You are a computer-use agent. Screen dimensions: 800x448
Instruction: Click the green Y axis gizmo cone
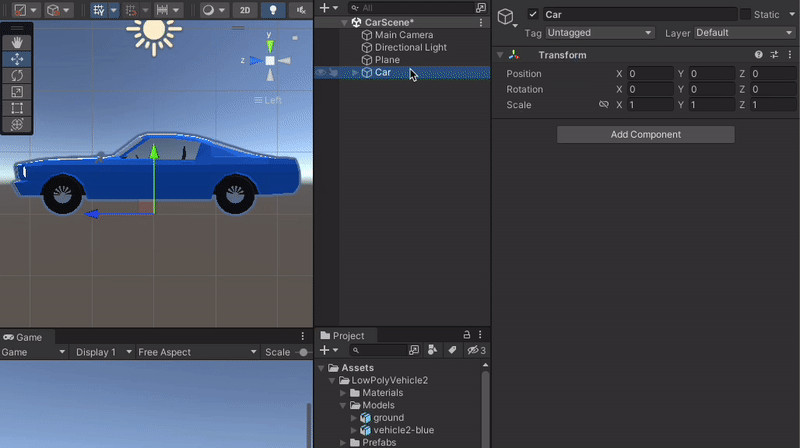pos(270,46)
